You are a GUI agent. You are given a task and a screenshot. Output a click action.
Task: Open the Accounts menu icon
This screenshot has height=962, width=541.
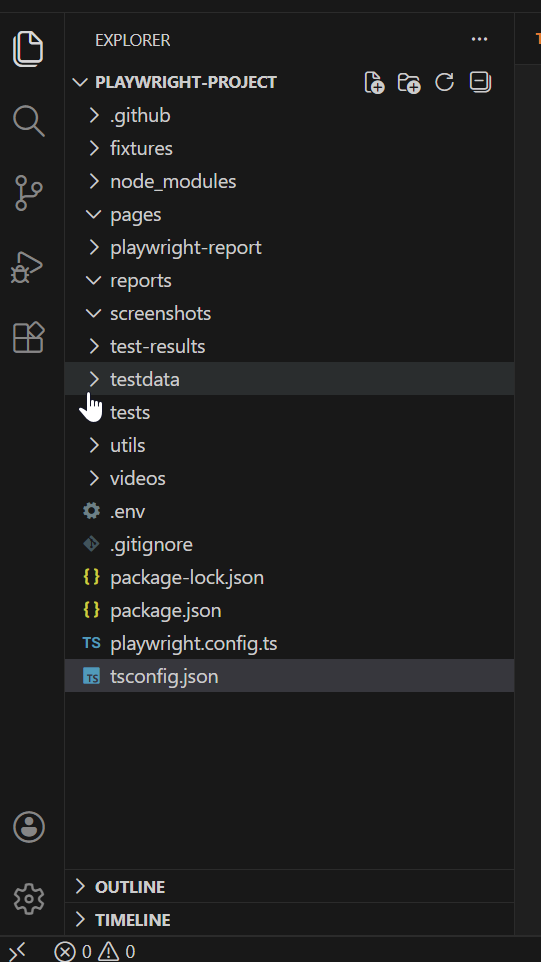29,827
